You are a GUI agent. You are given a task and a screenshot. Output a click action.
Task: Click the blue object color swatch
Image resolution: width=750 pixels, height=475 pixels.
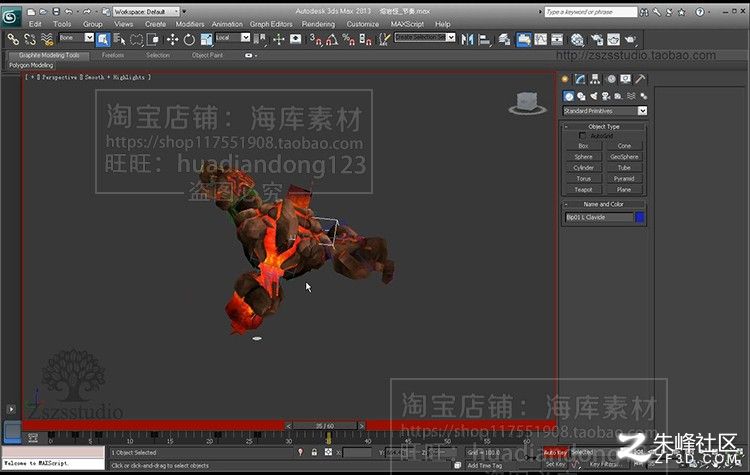pos(640,217)
